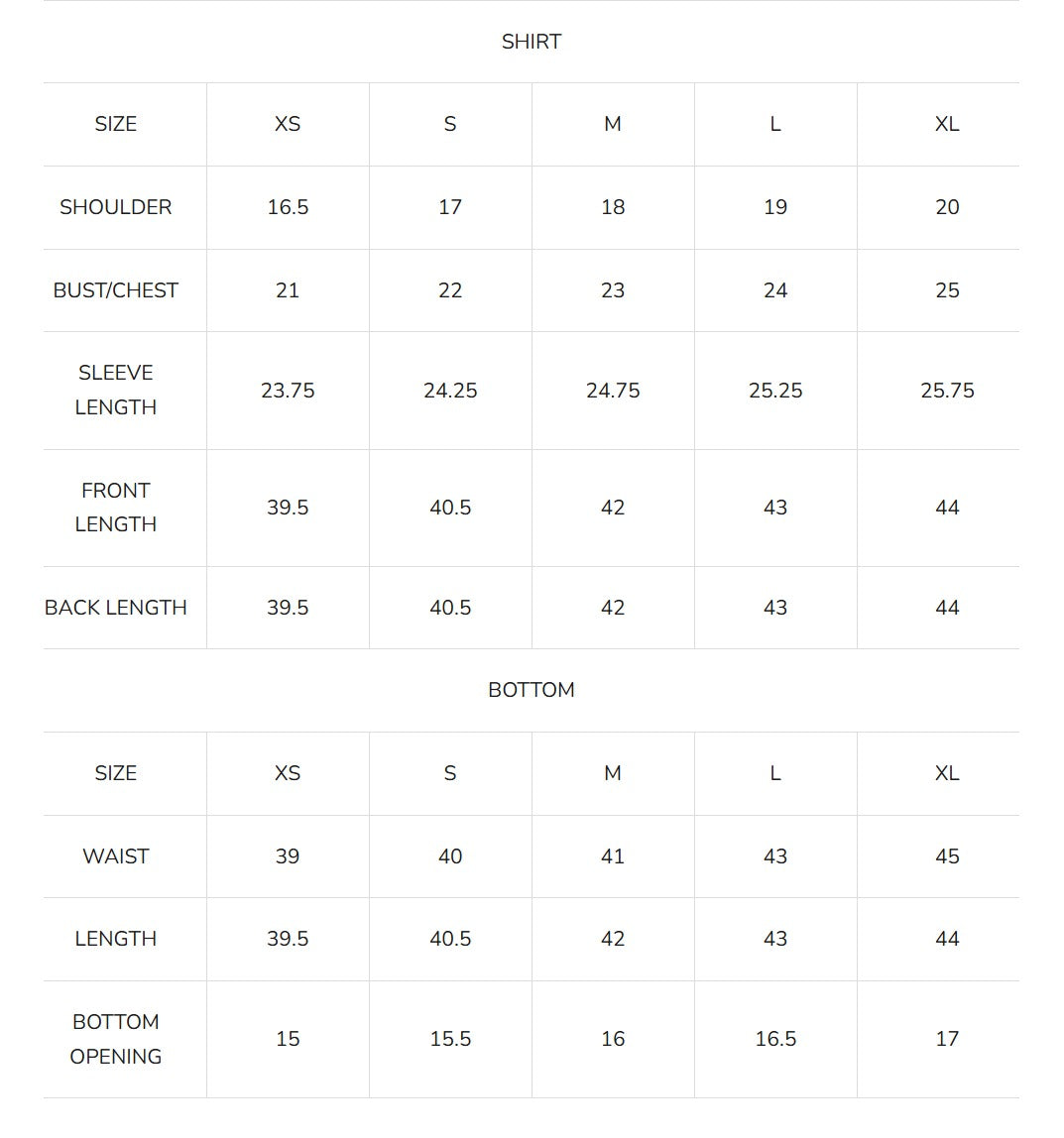
Task: Click bottom opening value 16.5 for L
Action: 775,1039
